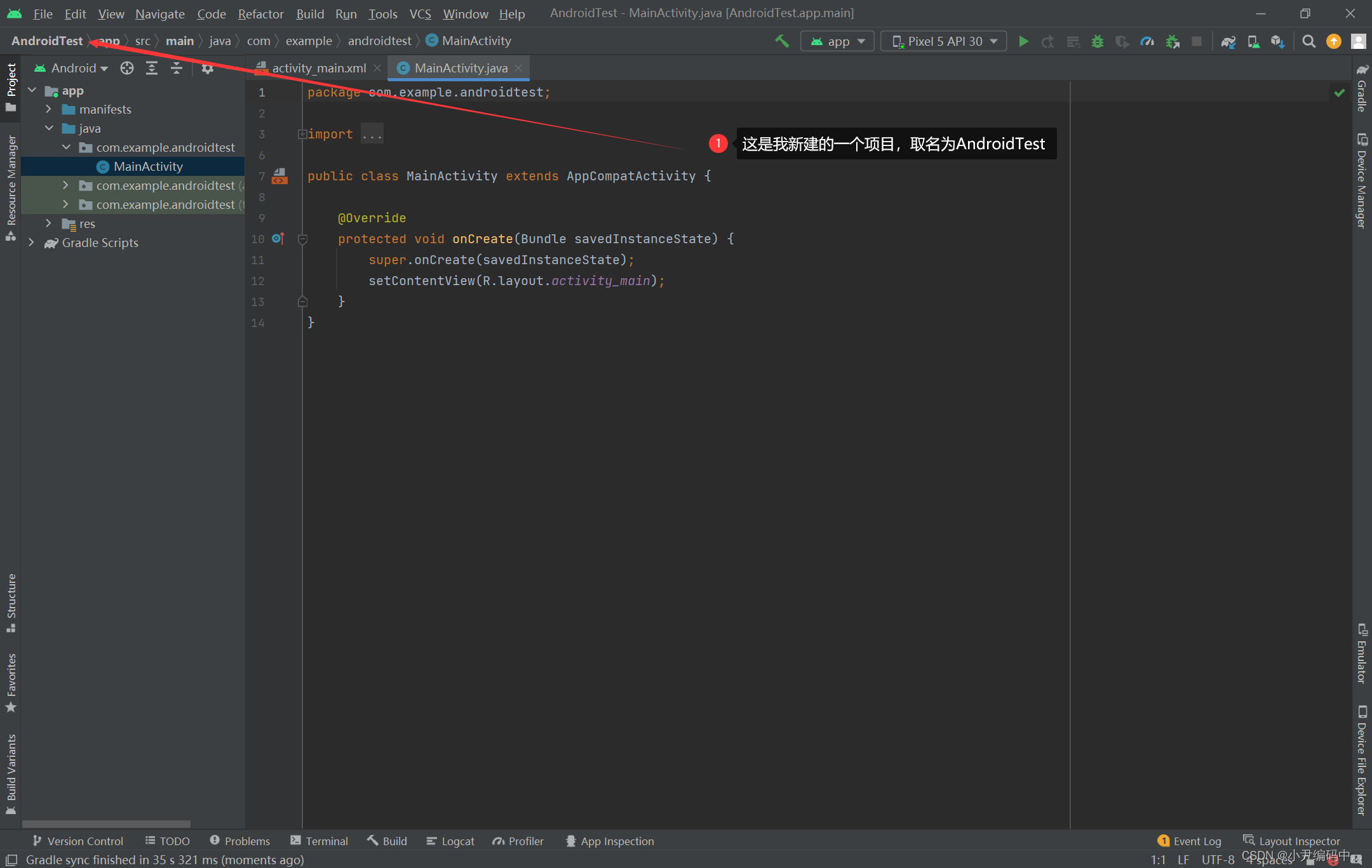Image resolution: width=1372 pixels, height=868 pixels.
Task: Open Layout Inspector
Action: [1291, 841]
